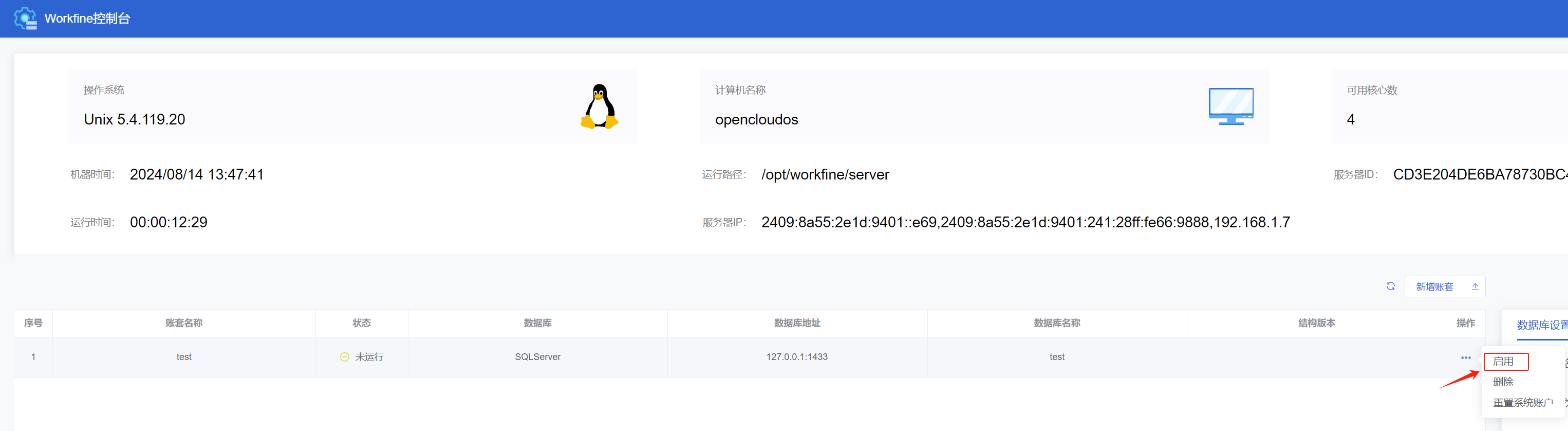Select the test account name cell
The image size is (1568, 431).
tap(184, 357)
